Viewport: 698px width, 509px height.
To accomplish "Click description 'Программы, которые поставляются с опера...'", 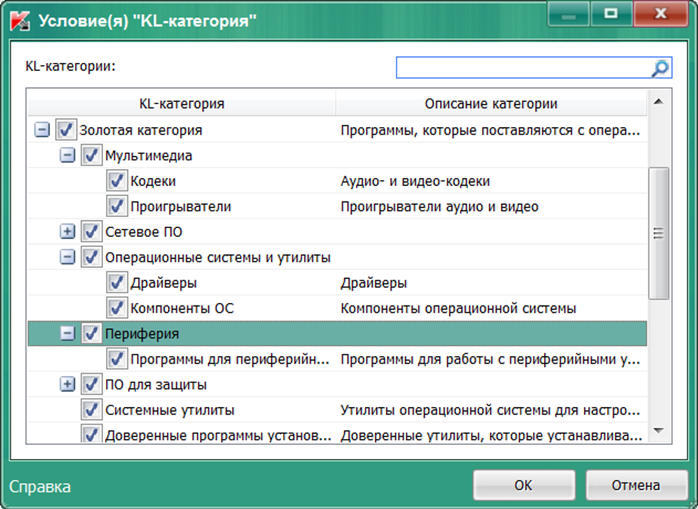I will coord(490,130).
